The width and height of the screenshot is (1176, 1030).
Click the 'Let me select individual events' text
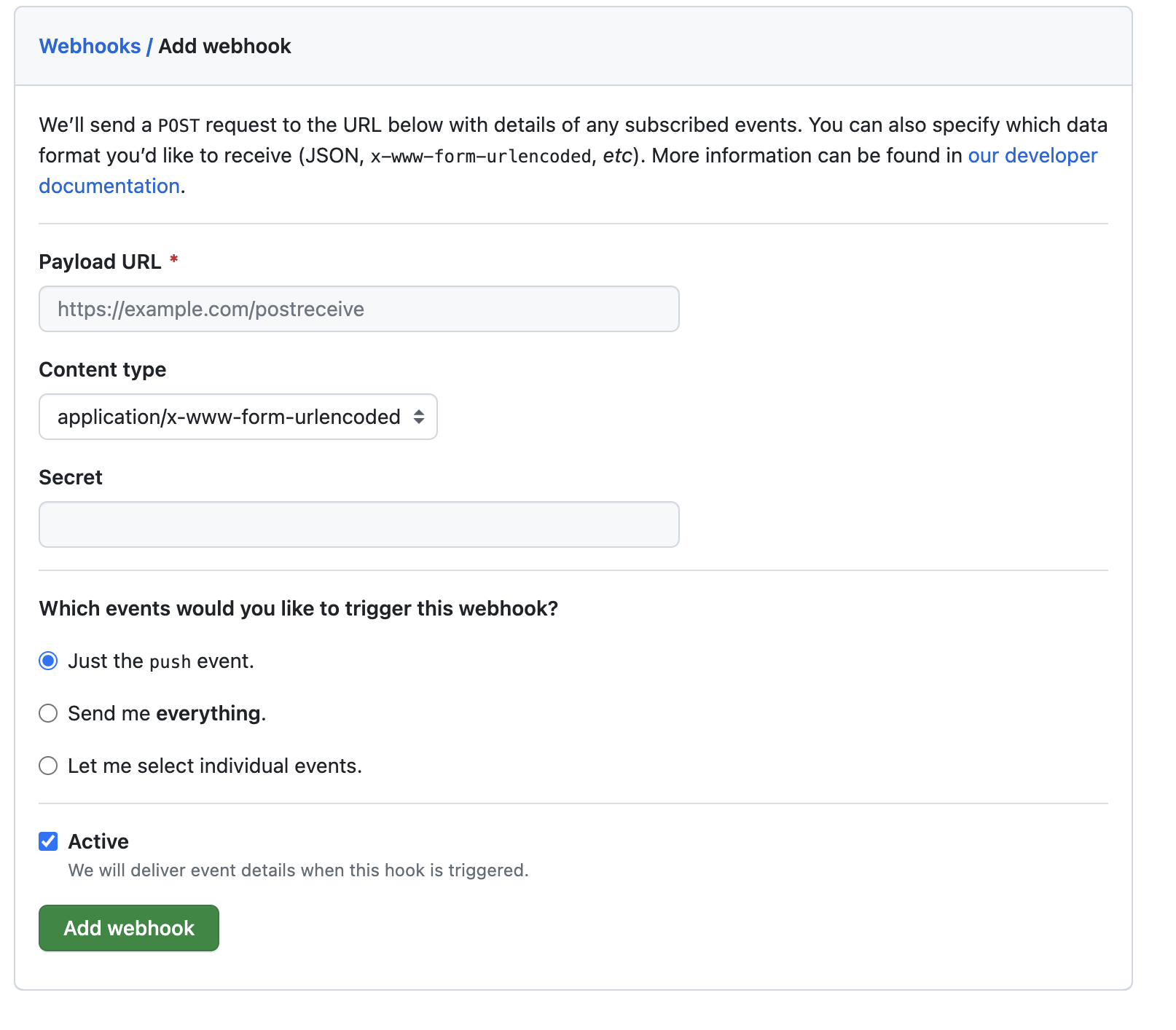pos(215,766)
